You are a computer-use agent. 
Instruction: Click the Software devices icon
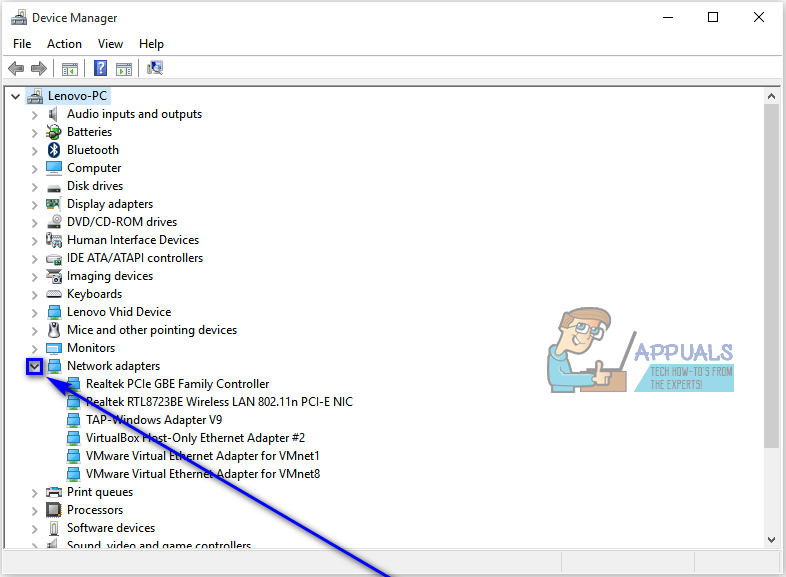(x=54, y=528)
